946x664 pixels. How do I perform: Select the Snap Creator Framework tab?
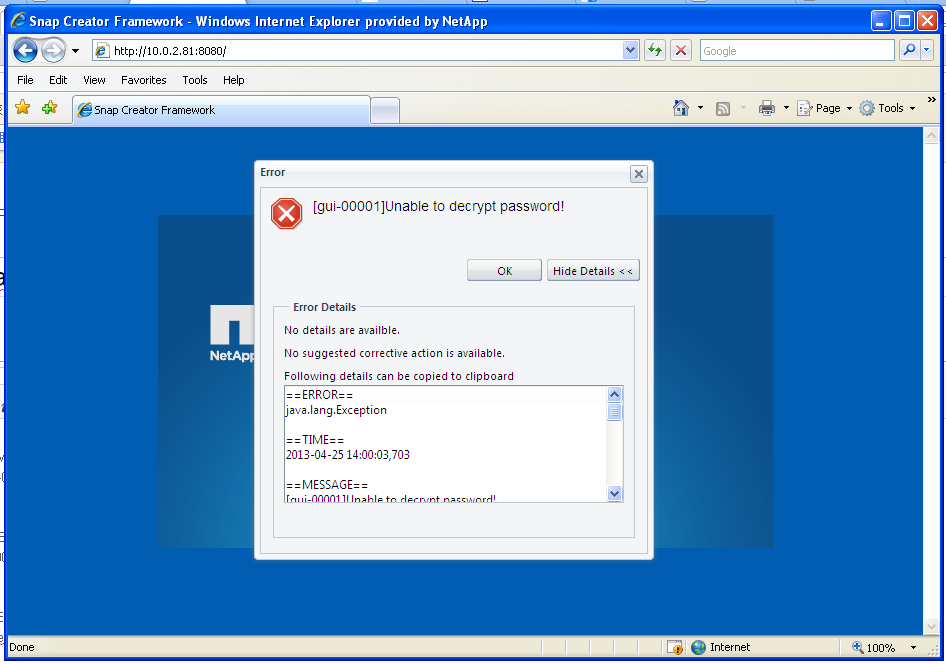(221, 110)
